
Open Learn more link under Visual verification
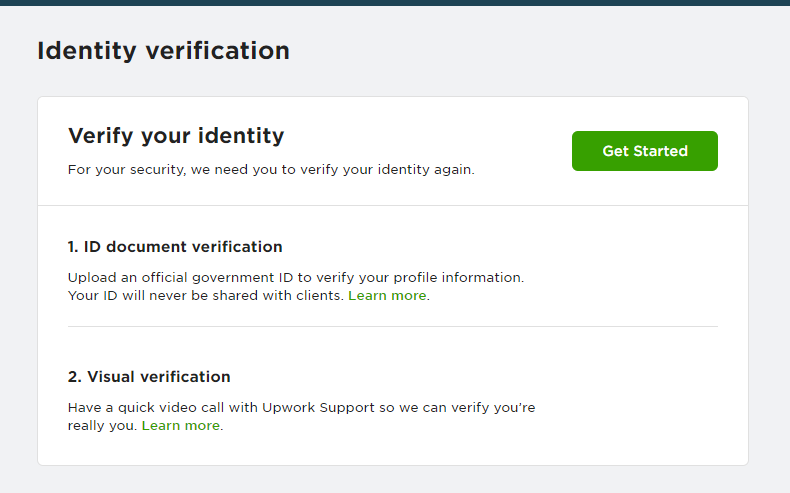[x=181, y=426]
